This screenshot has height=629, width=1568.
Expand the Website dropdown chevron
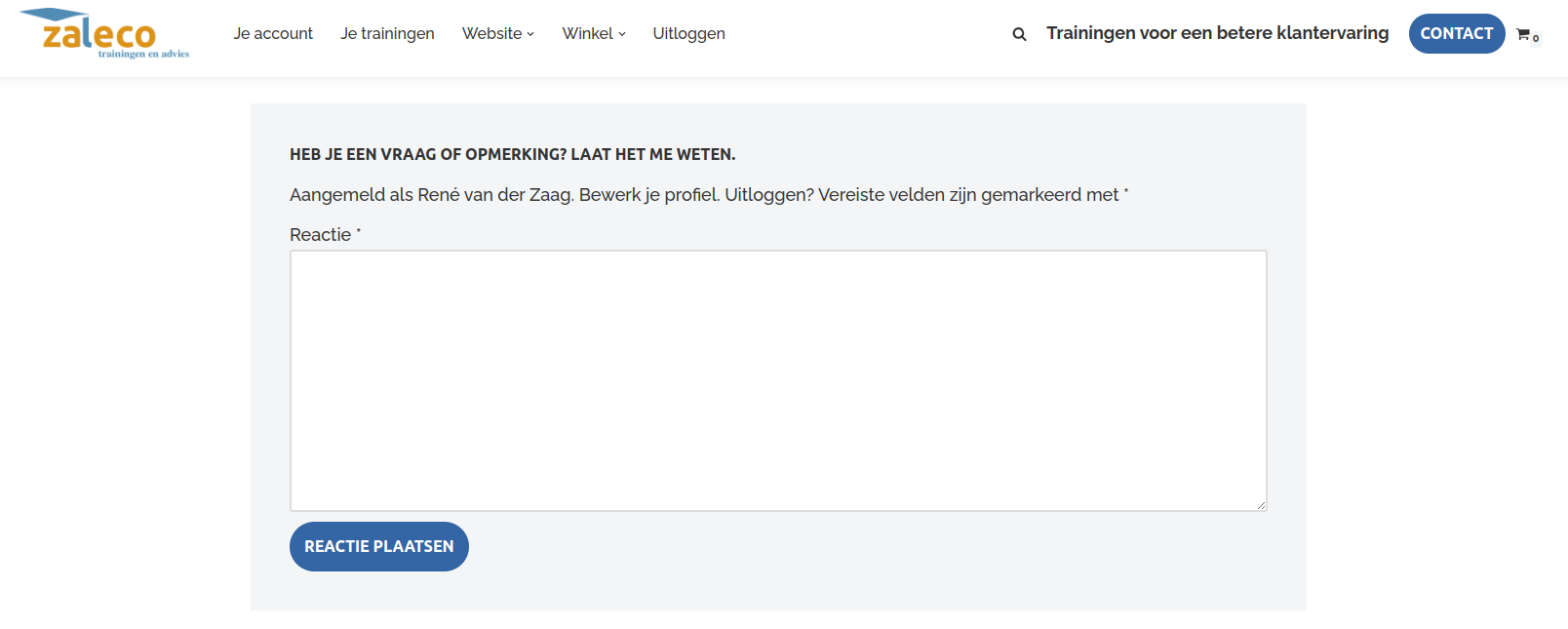530,34
